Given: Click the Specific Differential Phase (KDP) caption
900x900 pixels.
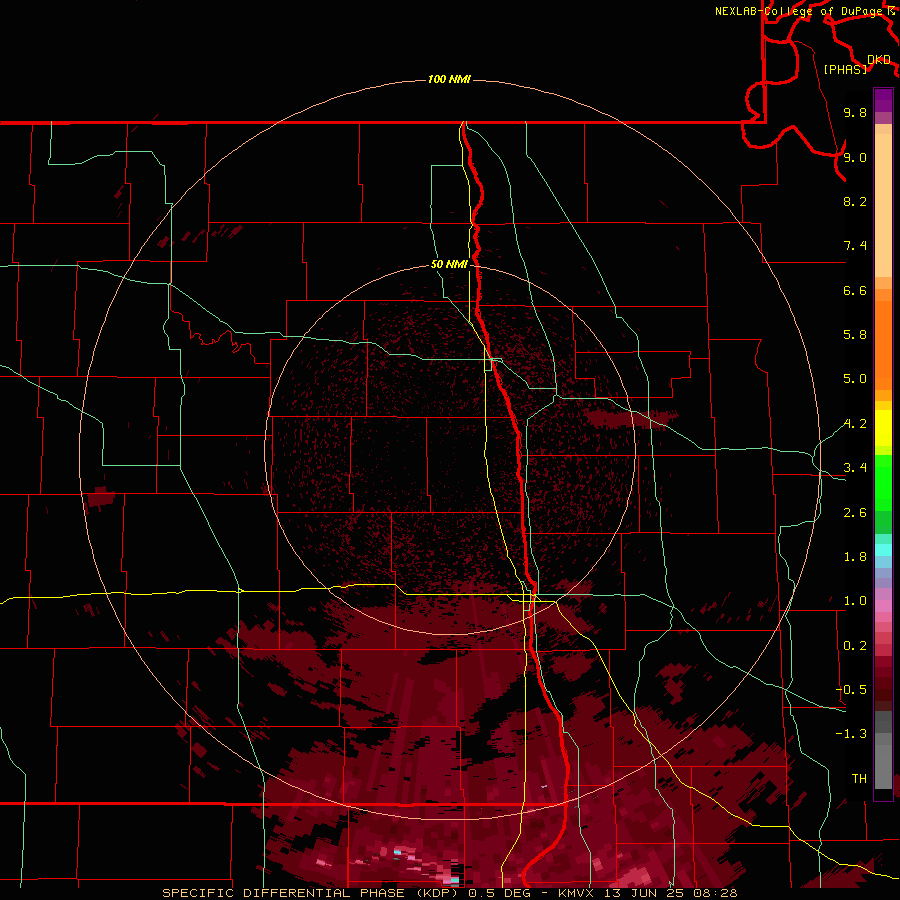Looking at the screenshot, I should 312,893.
